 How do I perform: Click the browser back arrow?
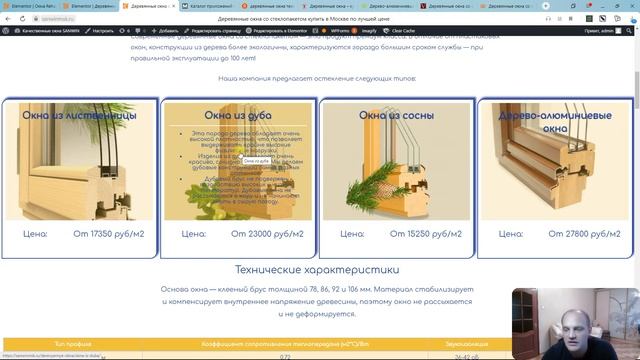coord(9,19)
